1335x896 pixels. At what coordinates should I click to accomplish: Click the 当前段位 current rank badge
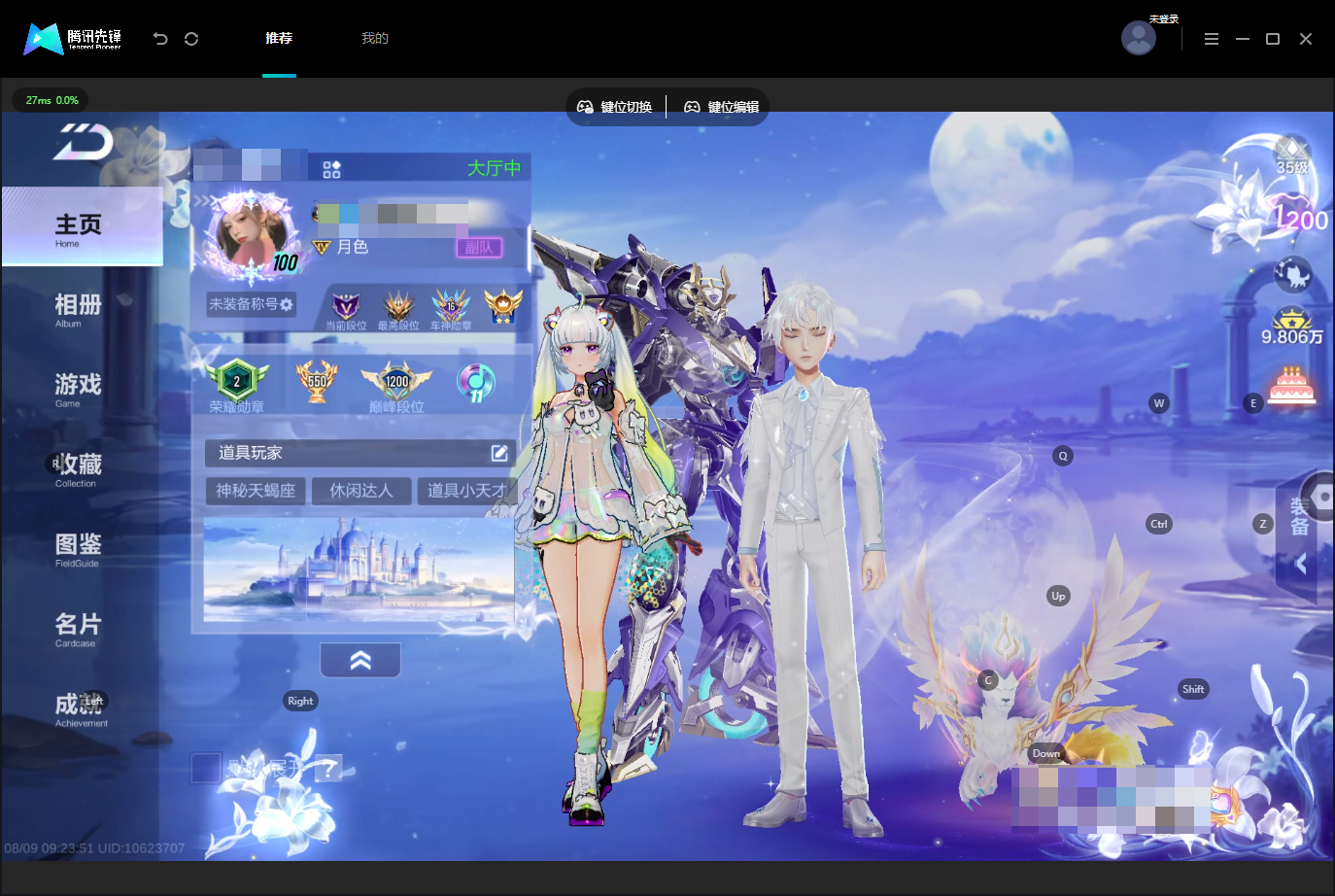point(346,310)
